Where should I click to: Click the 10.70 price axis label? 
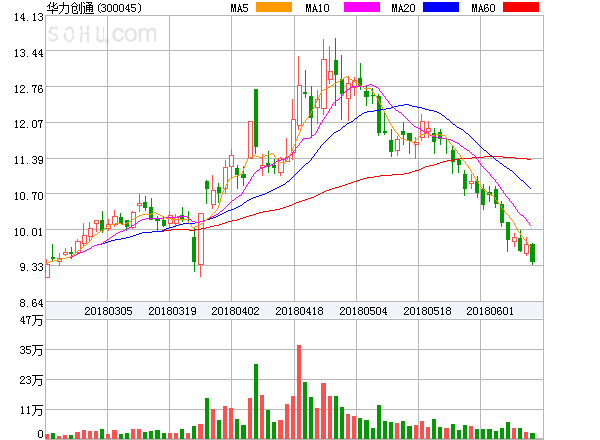coord(29,196)
